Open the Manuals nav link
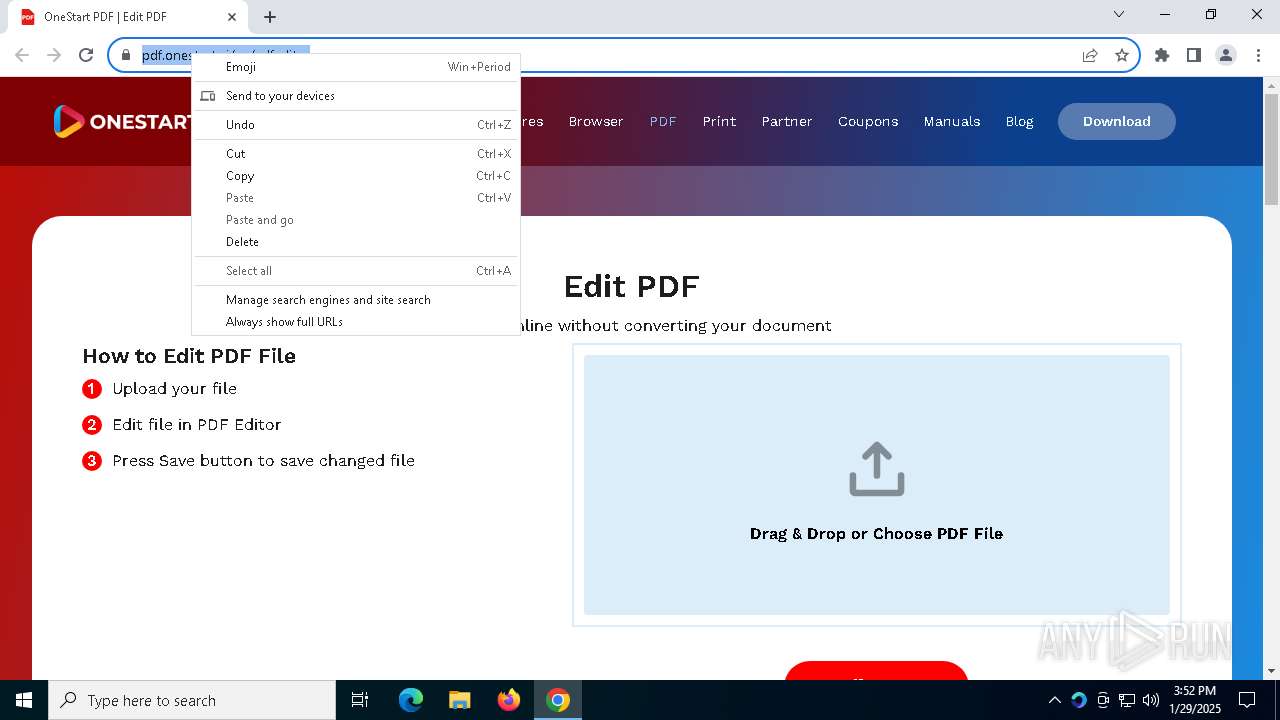This screenshot has width=1280, height=720. point(952,121)
